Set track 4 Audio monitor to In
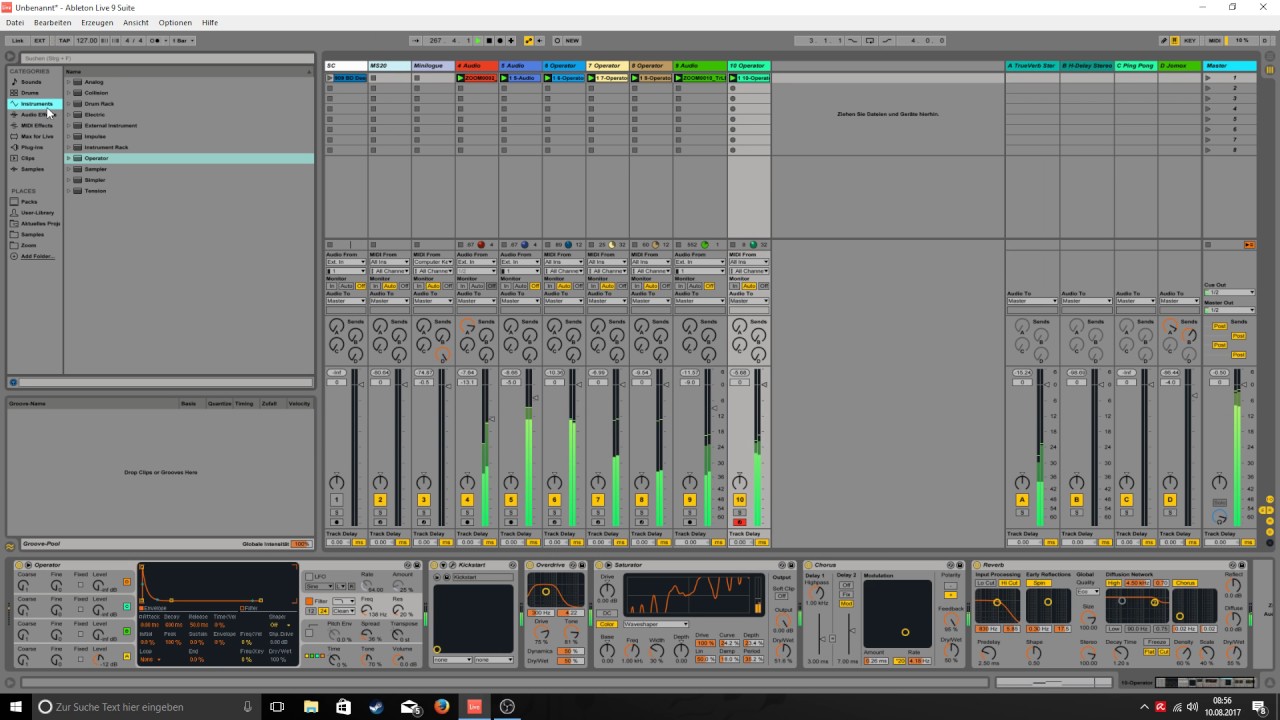 [x=462, y=286]
